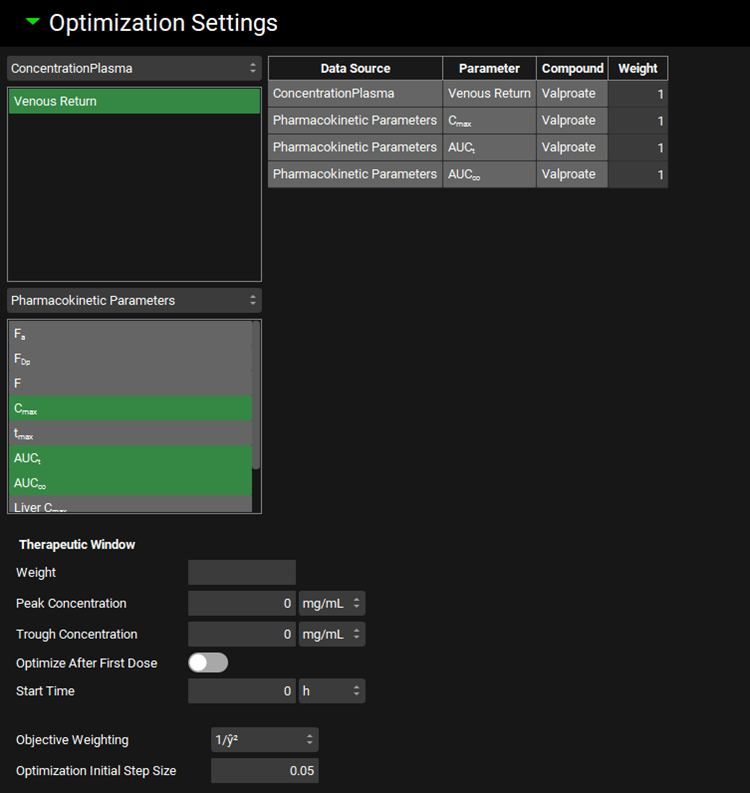Viewport: 750px width, 793px height.
Task: Click the therapeutic window Weight field
Action: coord(242,572)
